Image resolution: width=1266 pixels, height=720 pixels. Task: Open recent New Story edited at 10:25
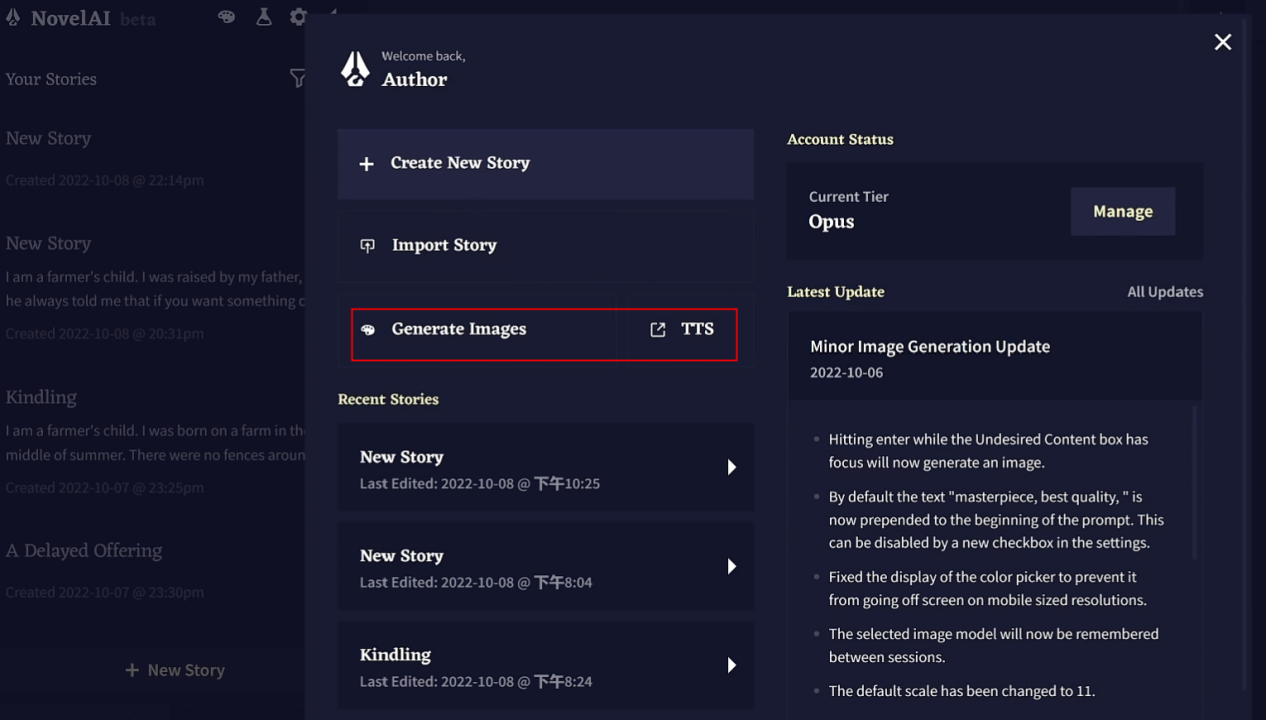click(x=545, y=468)
